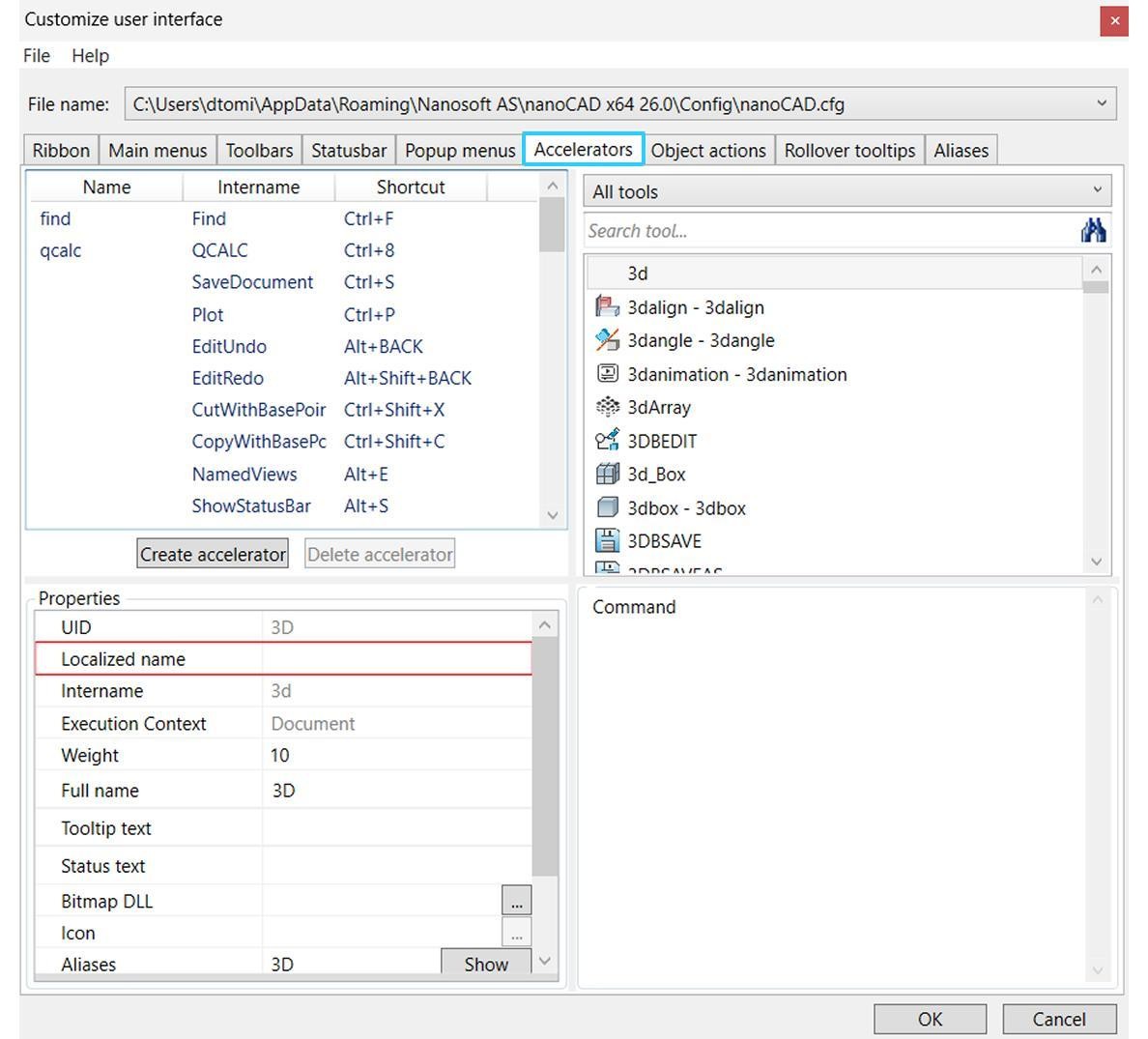Open the File menu
1148x1039 pixels.
click(37, 56)
